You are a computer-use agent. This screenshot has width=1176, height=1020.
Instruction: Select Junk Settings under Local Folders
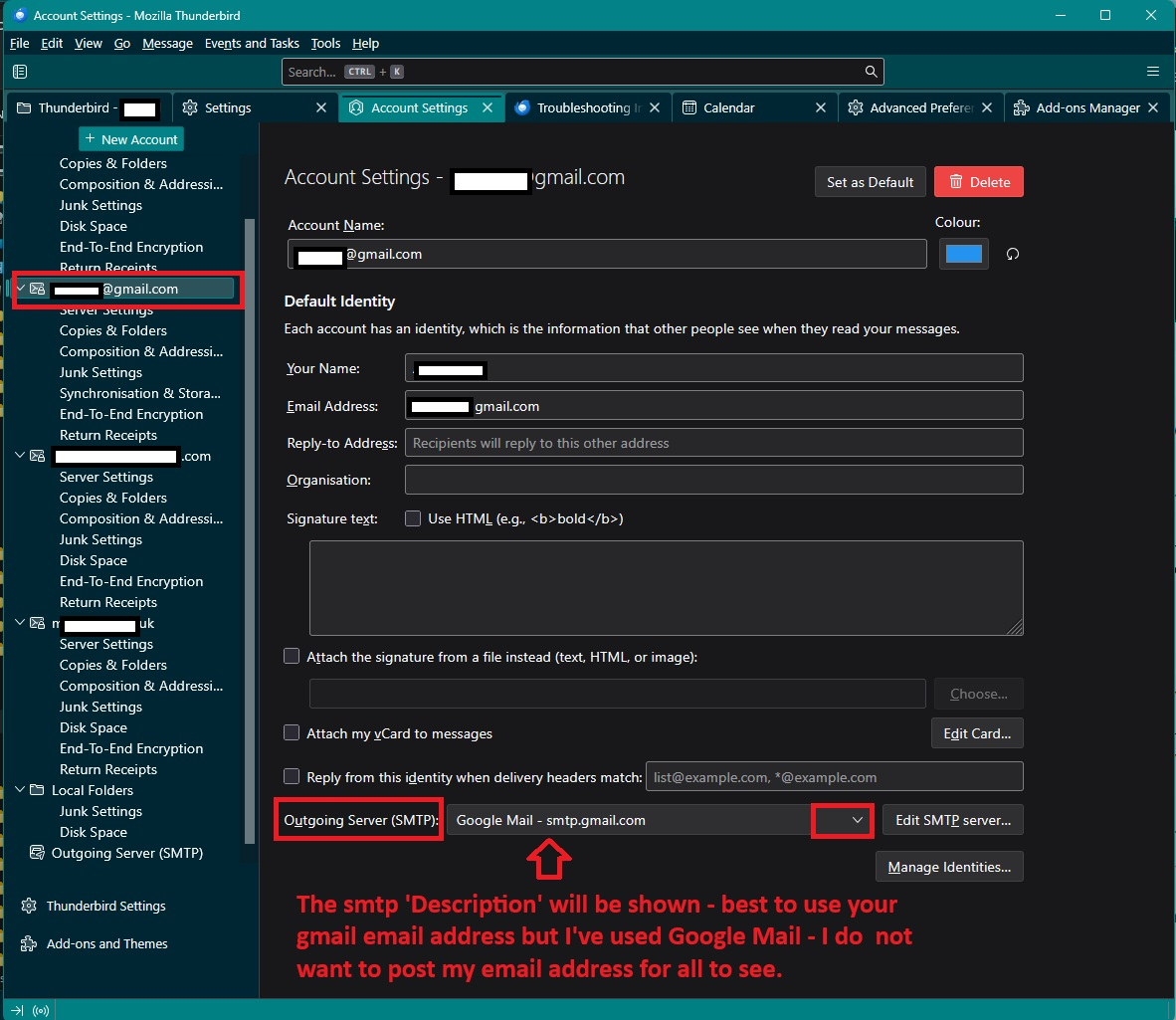101,811
